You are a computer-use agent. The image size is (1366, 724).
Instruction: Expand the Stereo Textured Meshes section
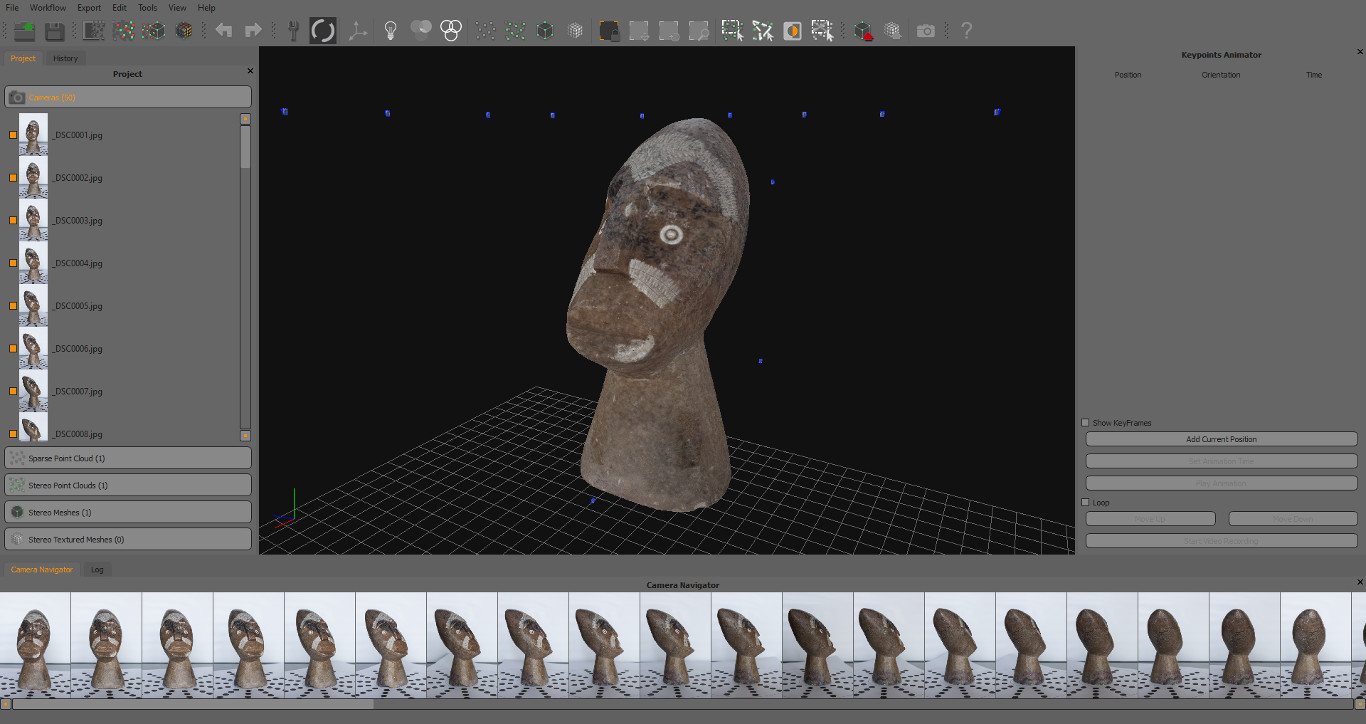click(128, 539)
